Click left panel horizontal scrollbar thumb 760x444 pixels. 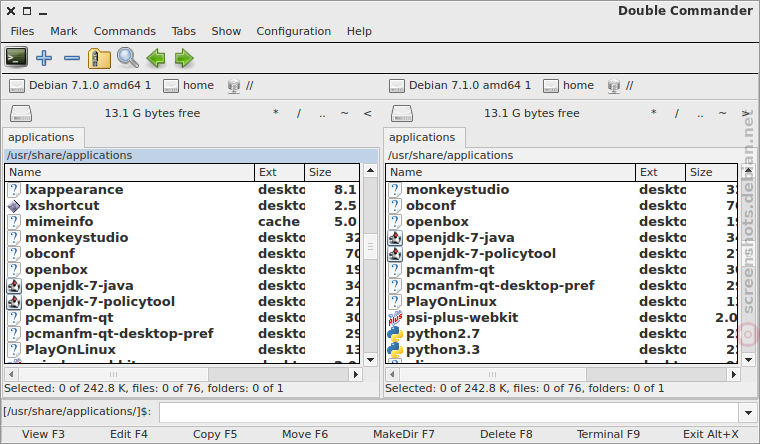coord(113,374)
